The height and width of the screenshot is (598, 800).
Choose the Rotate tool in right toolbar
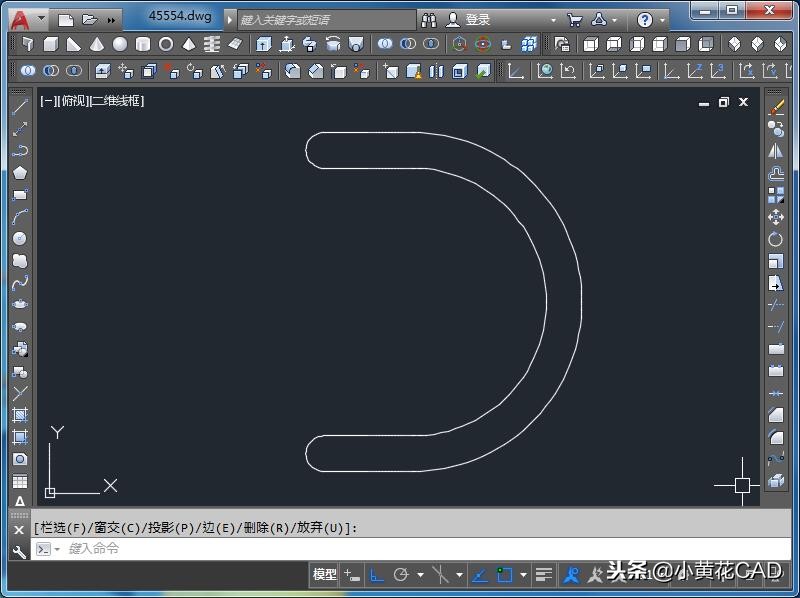[x=776, y=239]
